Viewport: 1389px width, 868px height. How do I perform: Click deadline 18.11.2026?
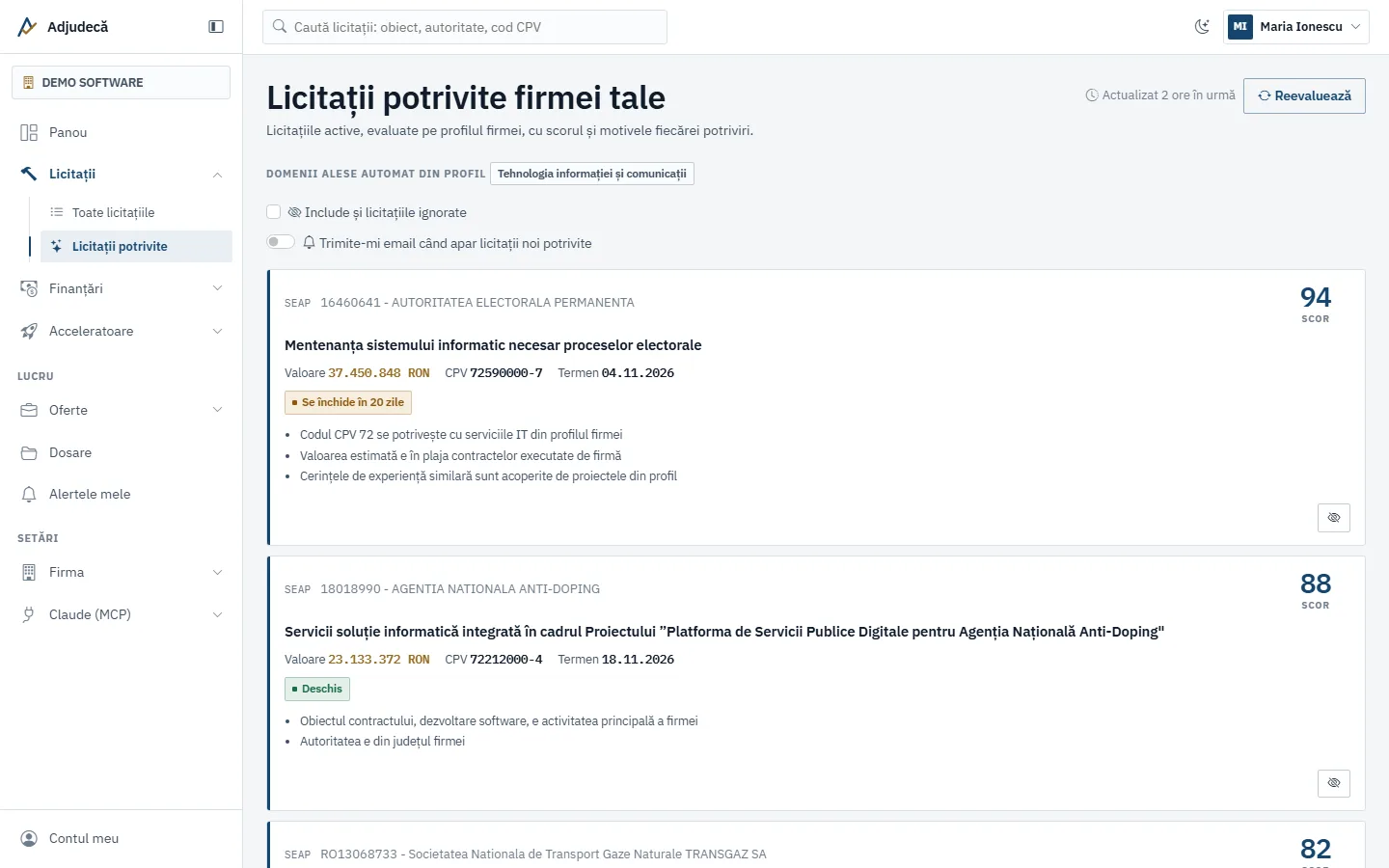pos(638,660)
